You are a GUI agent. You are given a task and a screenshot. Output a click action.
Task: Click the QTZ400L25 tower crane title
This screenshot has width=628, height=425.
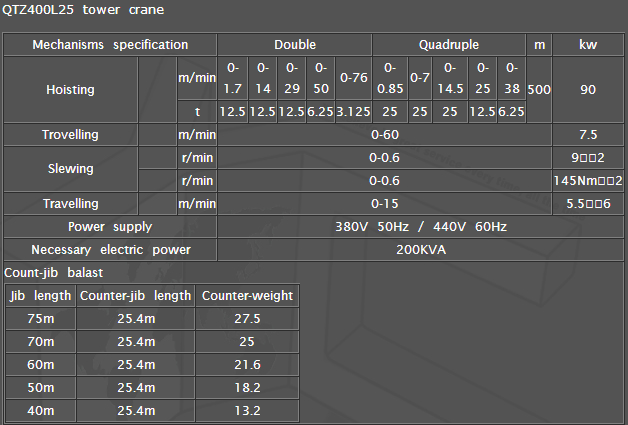(84, 10)
